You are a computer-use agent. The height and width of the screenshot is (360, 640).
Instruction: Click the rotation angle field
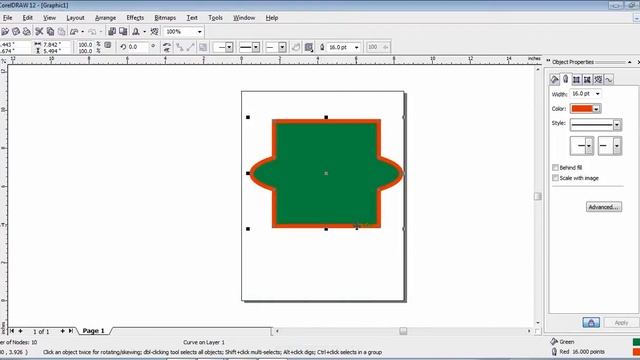(x=138, y=47)
